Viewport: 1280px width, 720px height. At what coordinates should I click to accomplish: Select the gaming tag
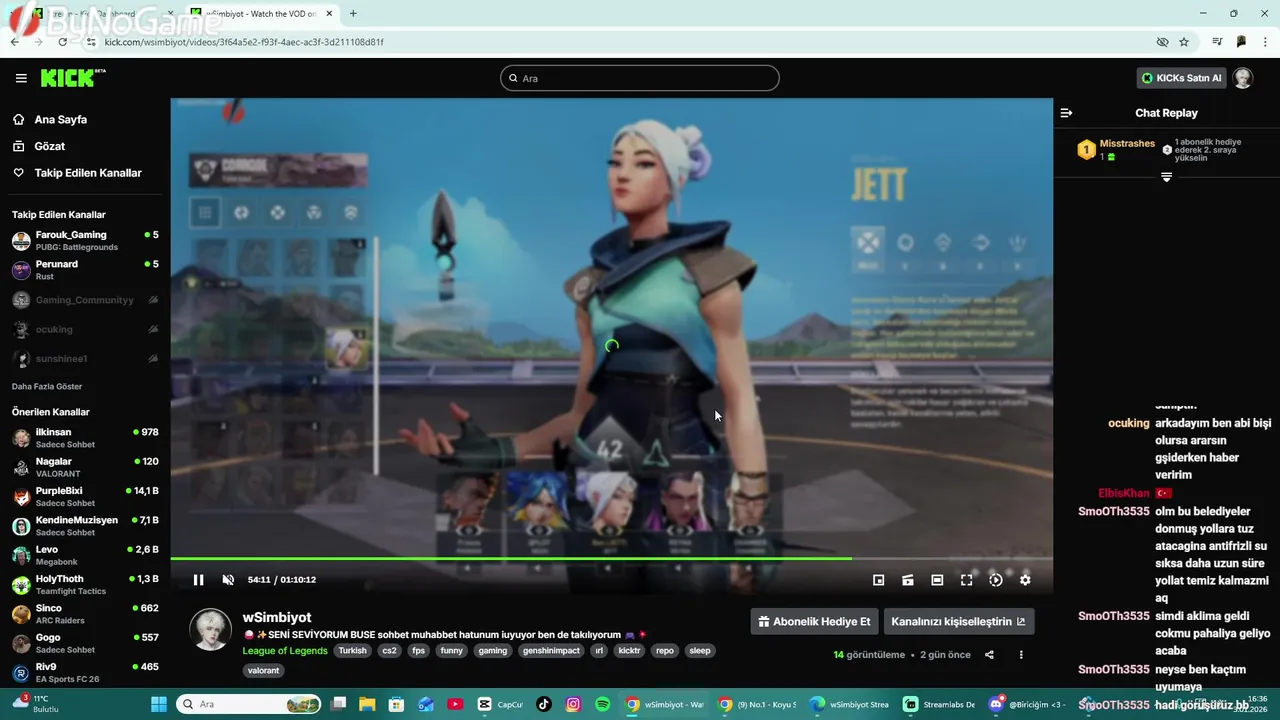[x=492, y=651]
